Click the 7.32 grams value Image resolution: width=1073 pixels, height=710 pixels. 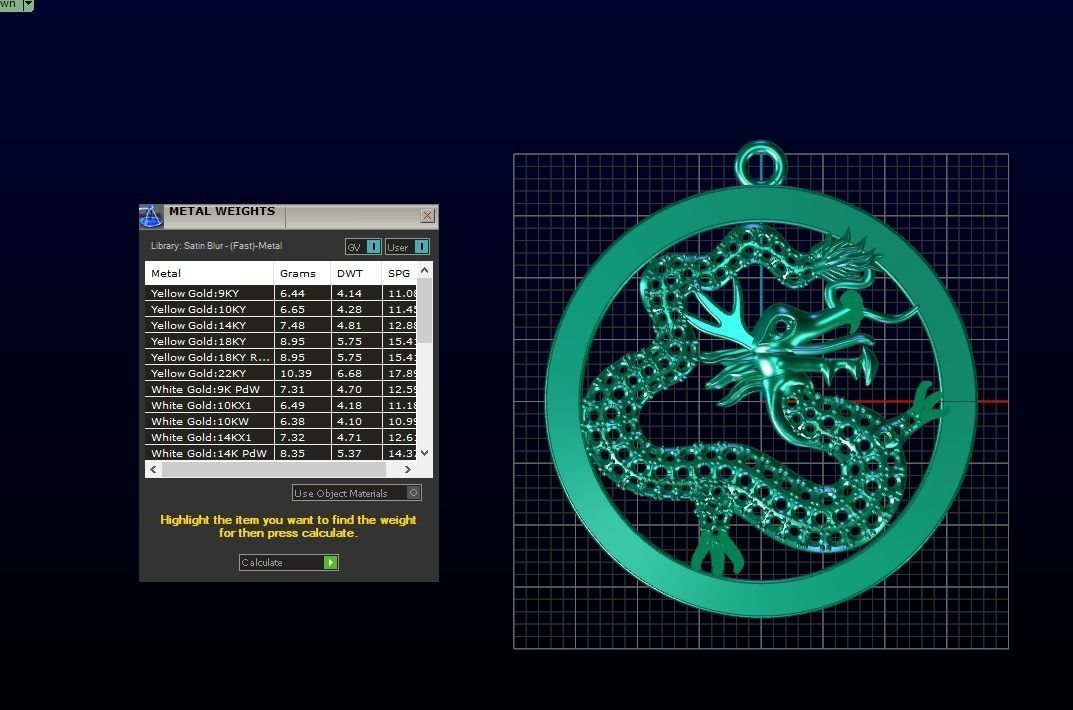pos(292,437)
